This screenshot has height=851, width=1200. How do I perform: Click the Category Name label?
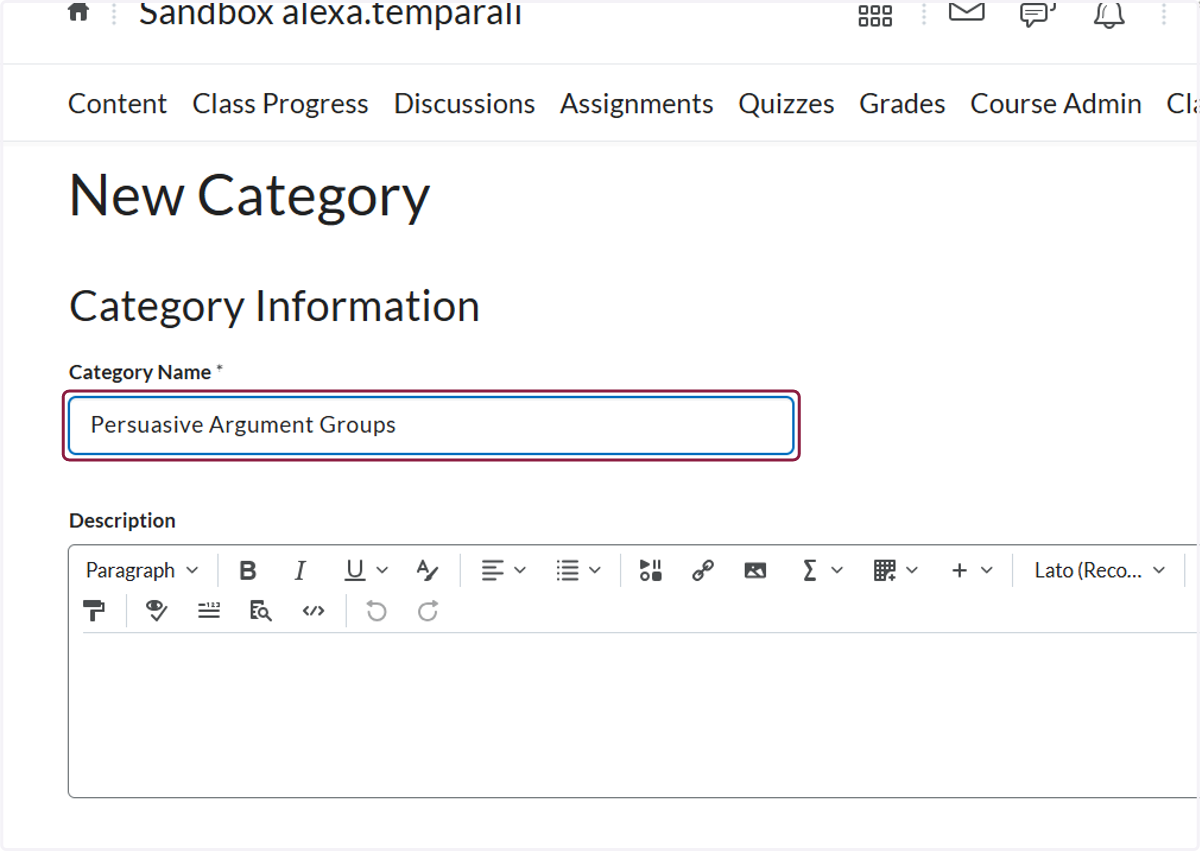point(140,372)
